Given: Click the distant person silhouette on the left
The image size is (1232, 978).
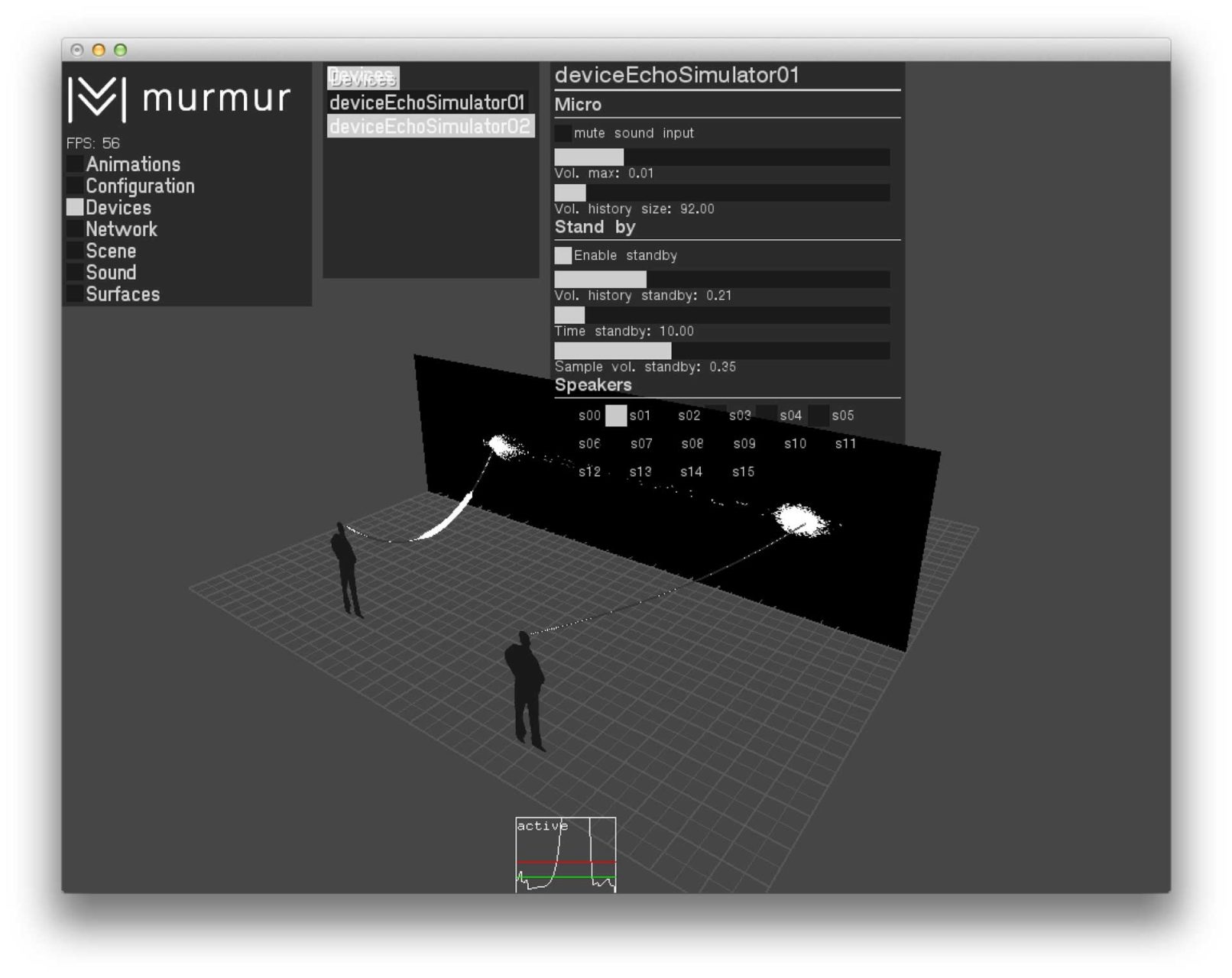Looking at the screenshot, I should click(345, 569).
